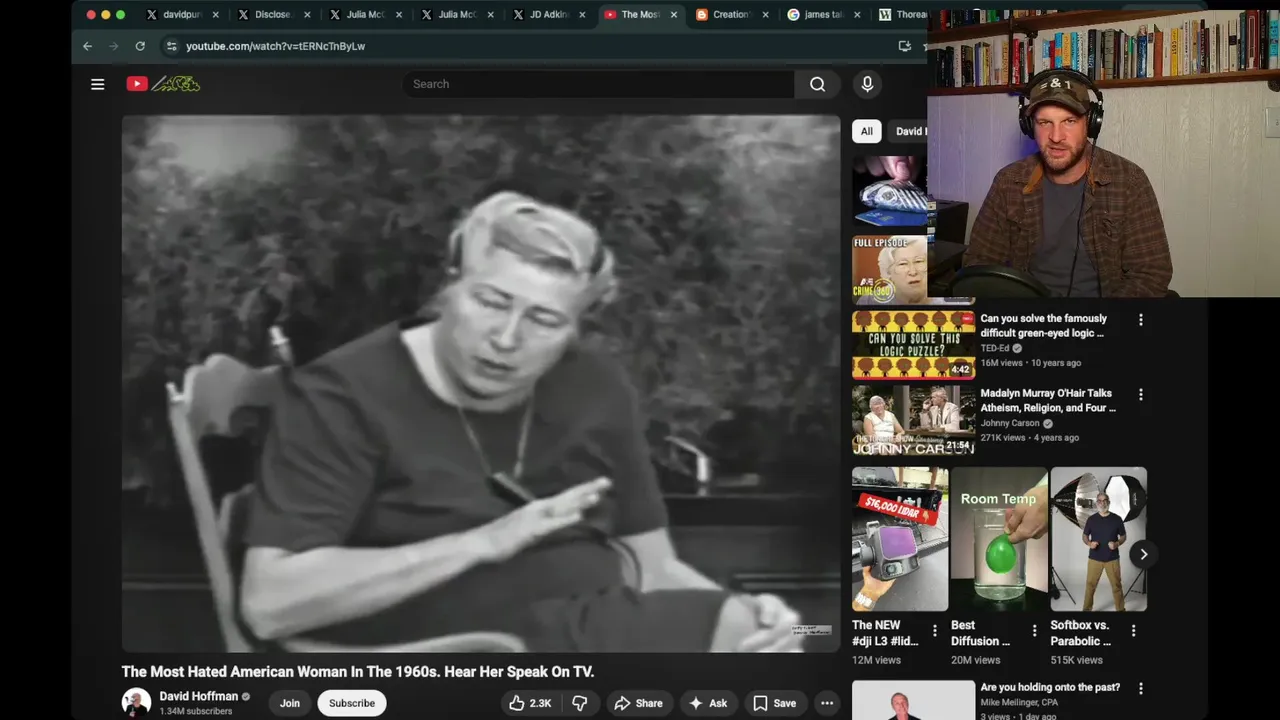Click 'The Most Hated American Woman' video title
1280x720 pixels.
point(358,672)
